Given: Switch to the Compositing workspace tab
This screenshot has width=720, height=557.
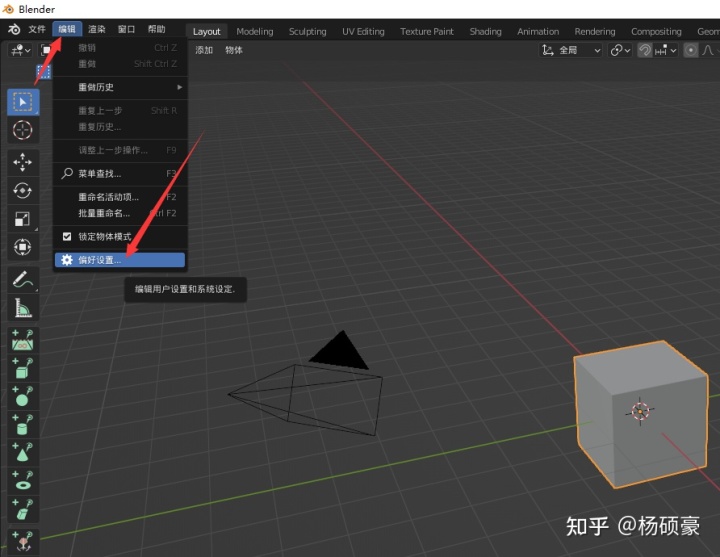Looking at the screenshot, I should pyautogui.click(x=656, y=31).
